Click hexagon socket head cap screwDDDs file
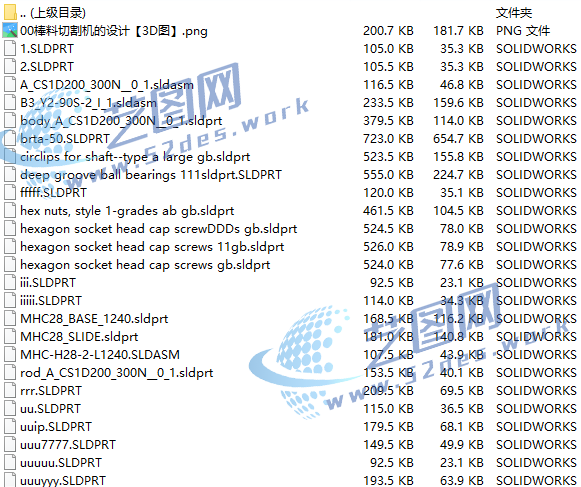This screenshot has height=487, width=581. [x=159, y=229]
